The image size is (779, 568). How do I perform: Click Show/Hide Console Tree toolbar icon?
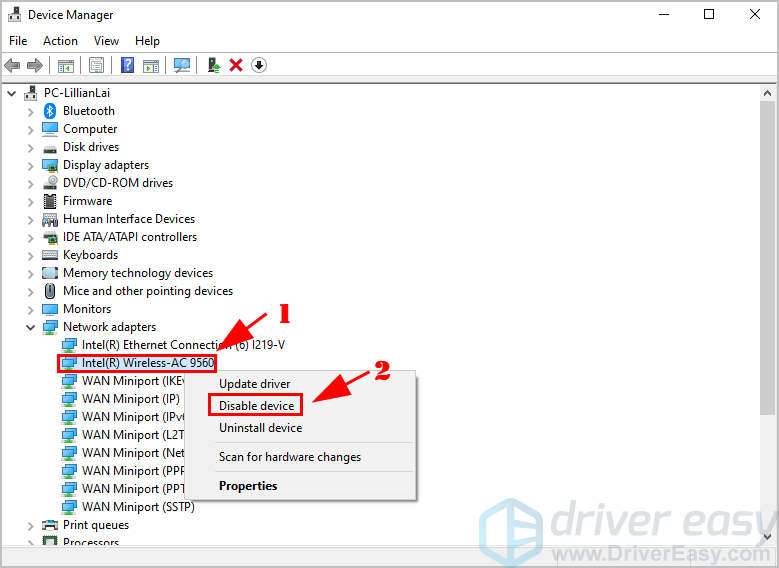[x=66, y=65]
